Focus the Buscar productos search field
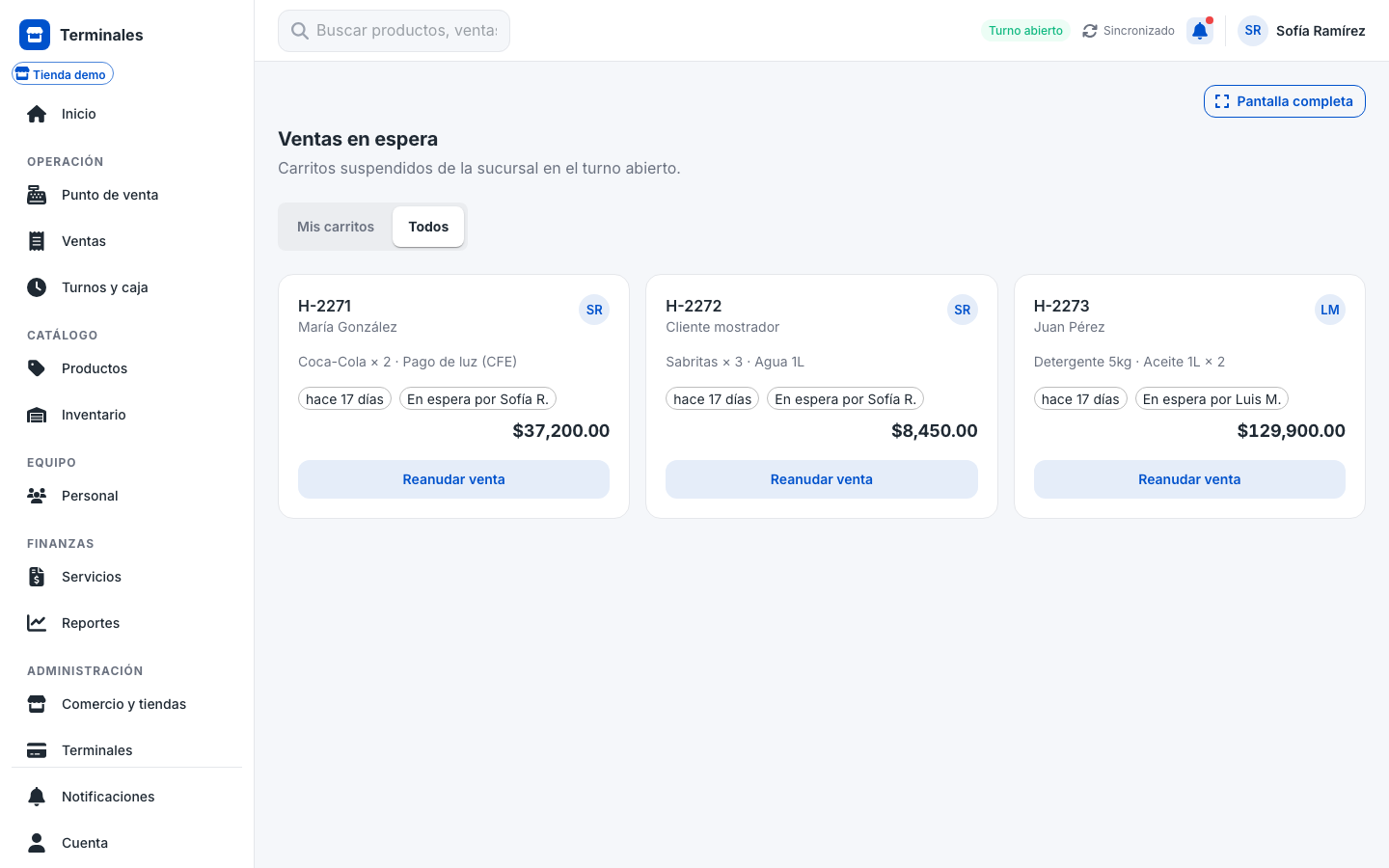Viewport: 1389px width, 868px height. pos(394,31)
